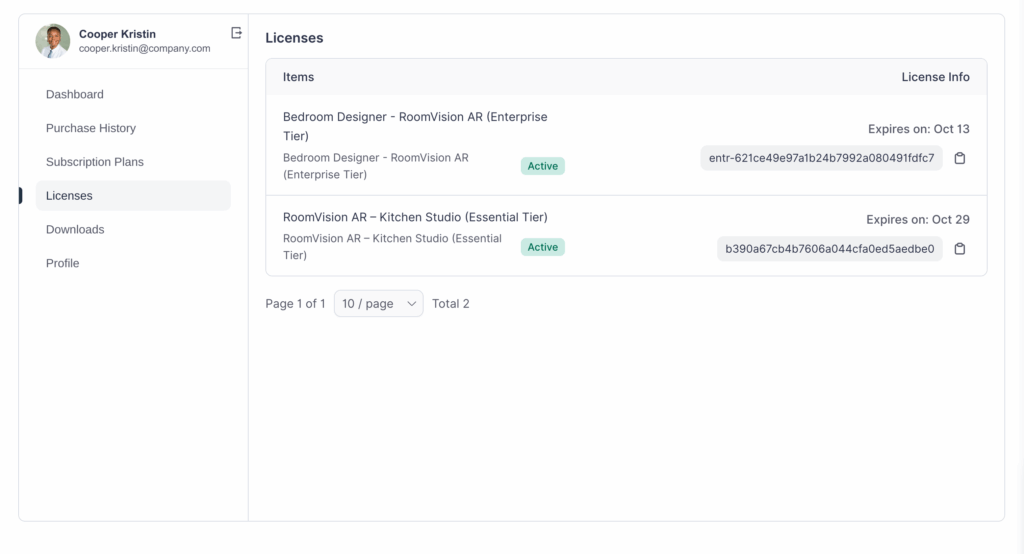Image resolution: width=1024 pixels, height=554 pixels.
Task: Navigate to Downloads section
Action: [75, 229]
